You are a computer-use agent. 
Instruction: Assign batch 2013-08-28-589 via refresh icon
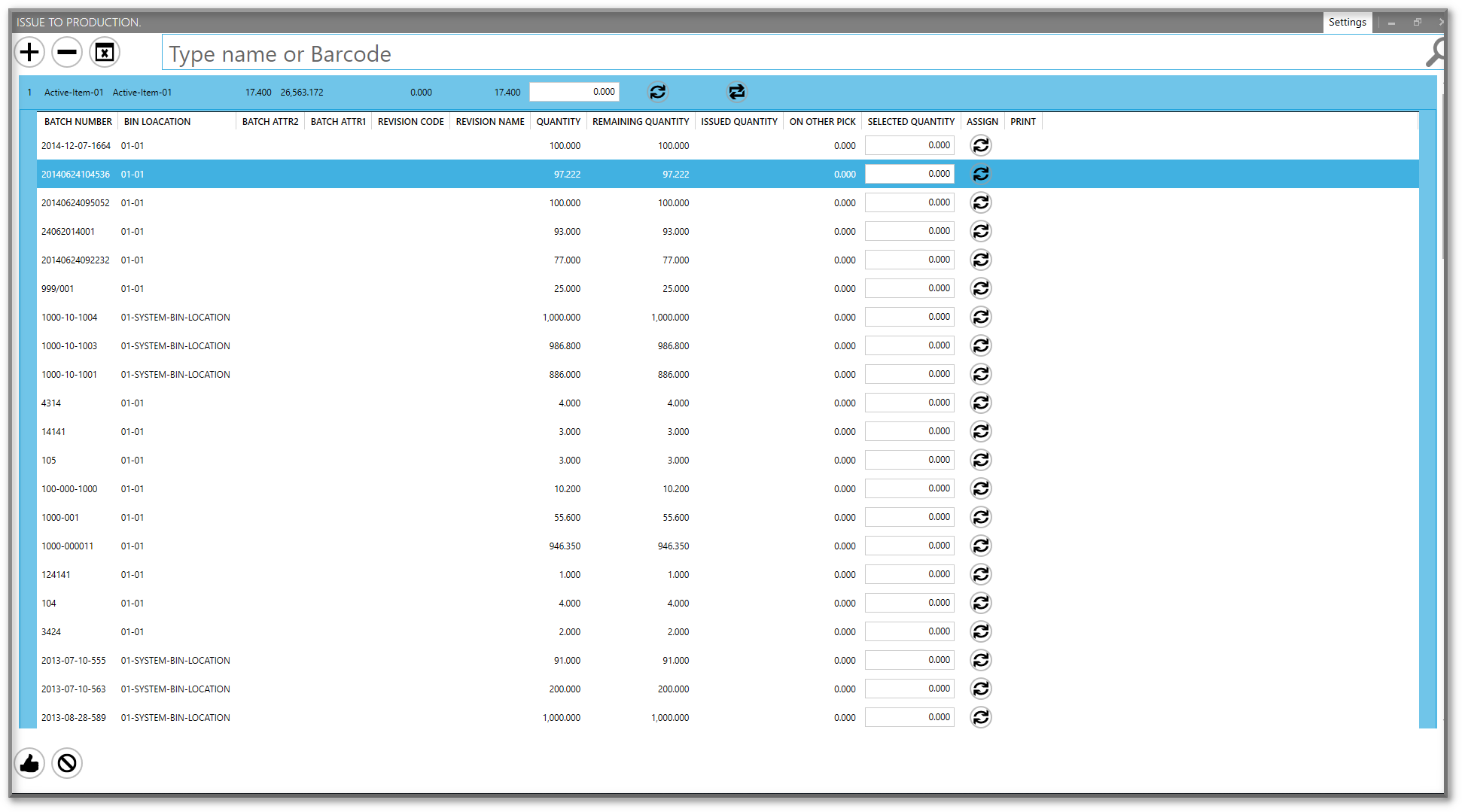981,717
